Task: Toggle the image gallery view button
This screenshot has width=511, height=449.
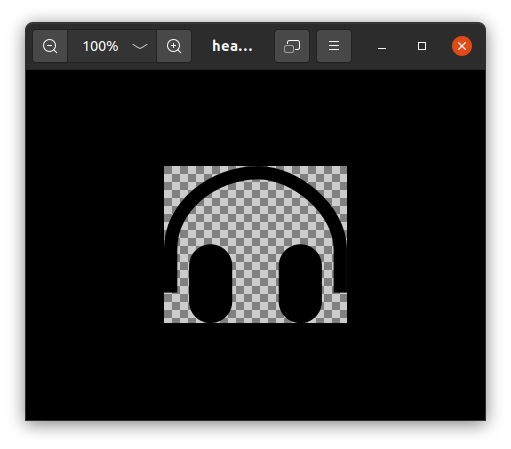Action: coord(292,46)
